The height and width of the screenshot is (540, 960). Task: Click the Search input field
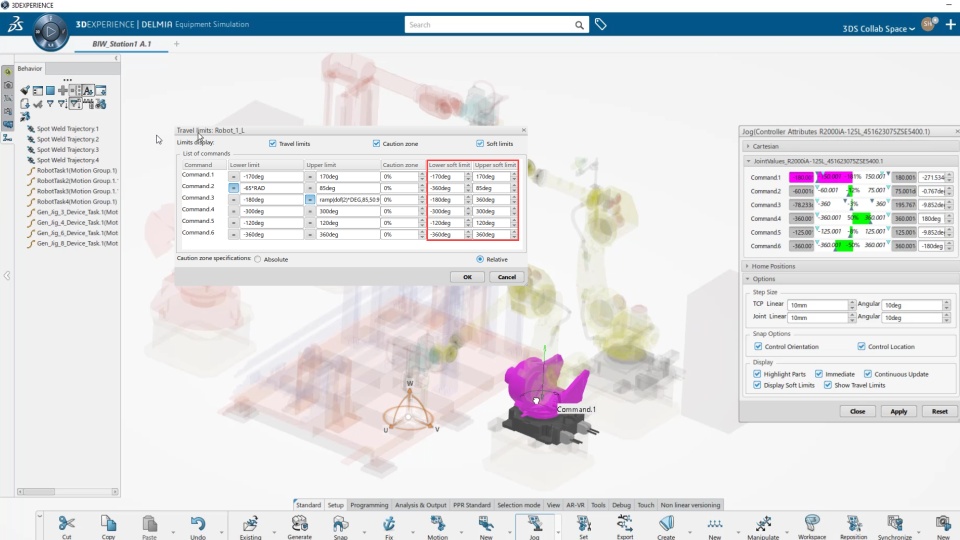[489, 25]
